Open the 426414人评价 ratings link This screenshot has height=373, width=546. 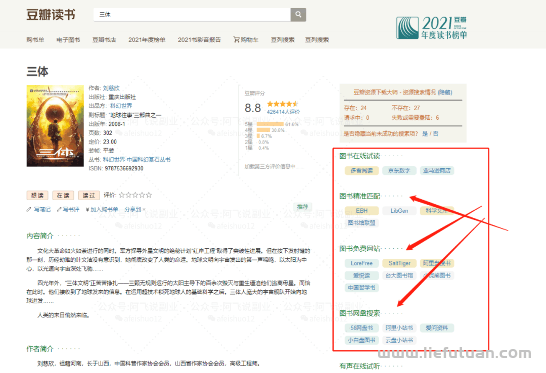coord(283,112)
